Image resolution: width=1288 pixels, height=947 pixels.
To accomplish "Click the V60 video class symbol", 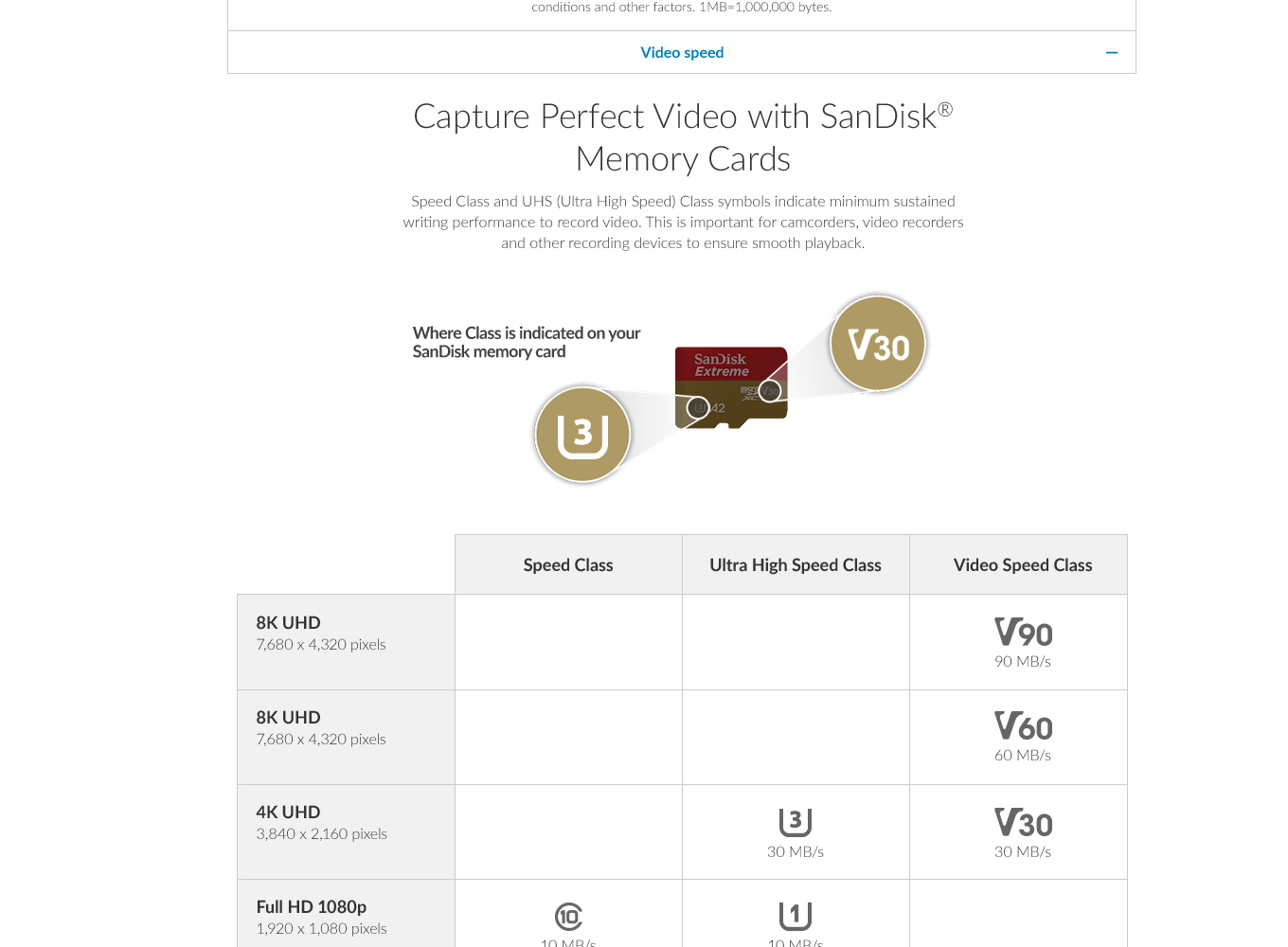I will pyautogui.click(x=1023, y=727).
